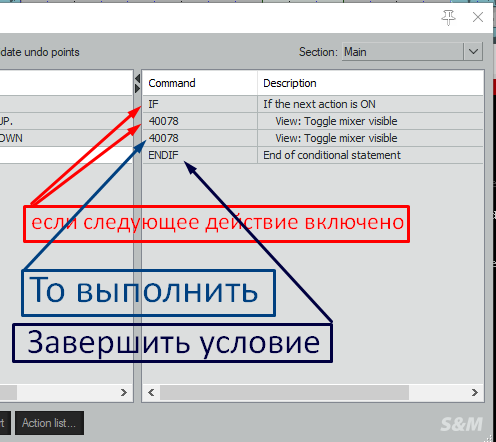Select the ENDIF command row
496x442 pixels.
point(313,155)
